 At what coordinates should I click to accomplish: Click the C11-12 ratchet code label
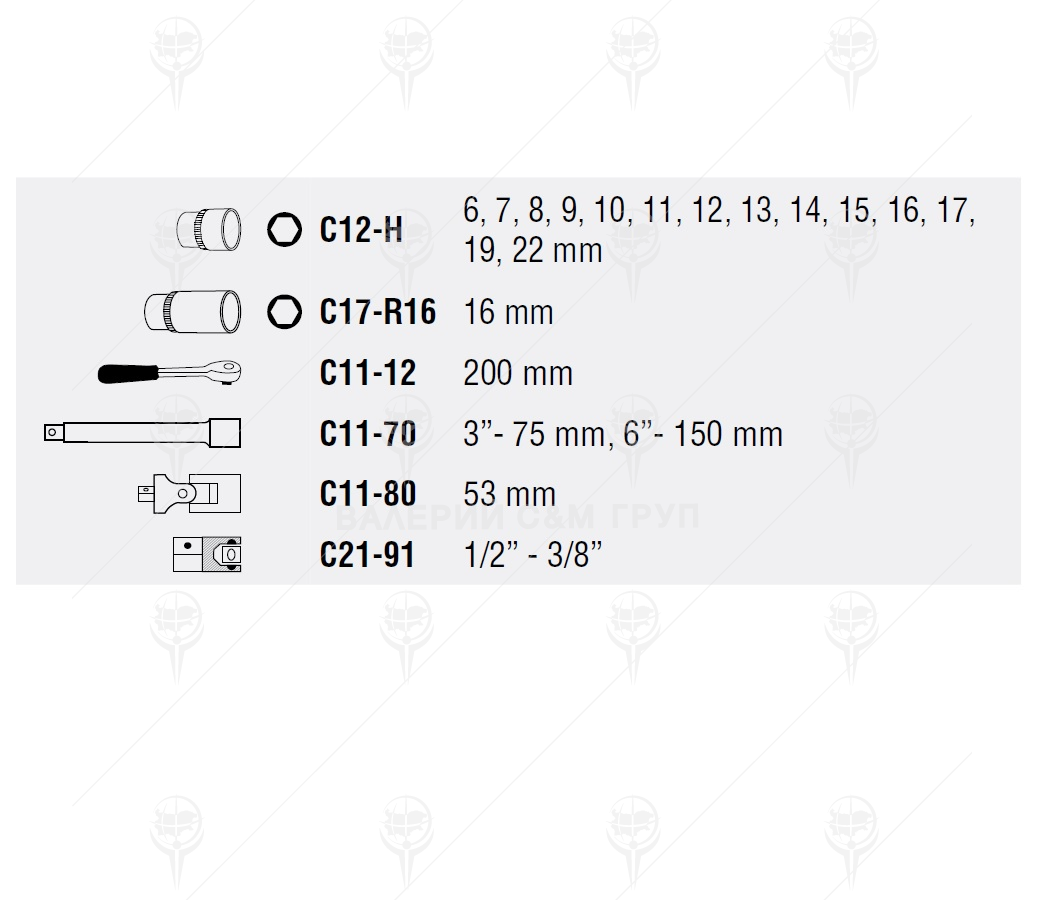(x=367, y=373)
